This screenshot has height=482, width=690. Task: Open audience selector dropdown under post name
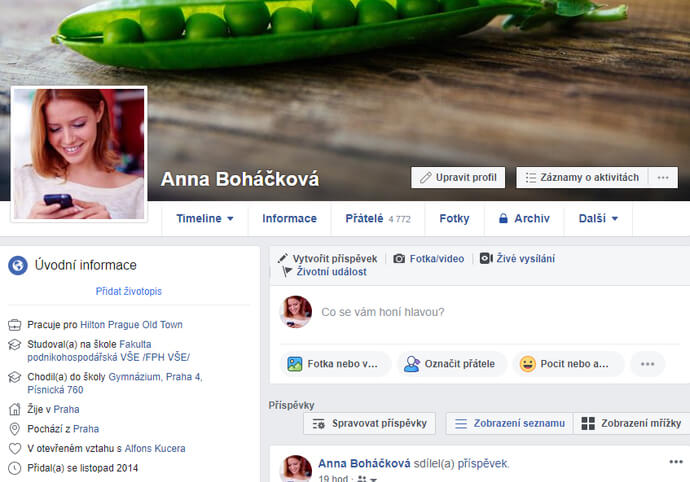point(367,479)
